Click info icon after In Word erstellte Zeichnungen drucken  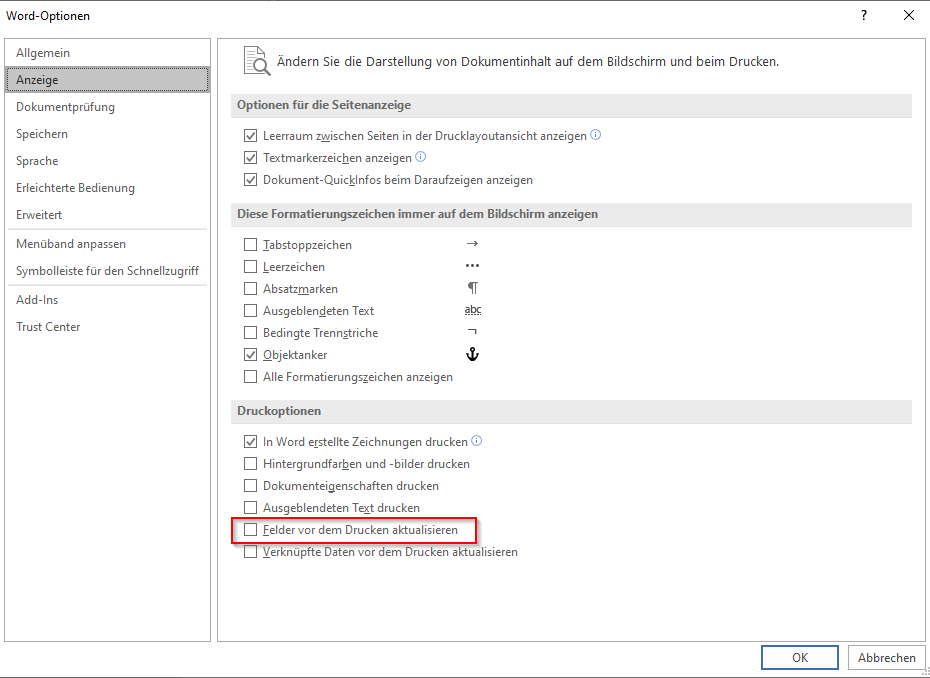pos(476,441)
